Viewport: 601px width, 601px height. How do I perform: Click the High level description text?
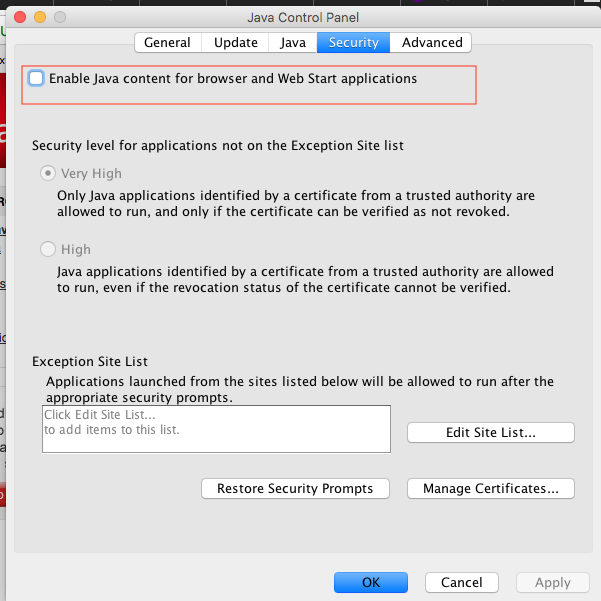point(305,279)
